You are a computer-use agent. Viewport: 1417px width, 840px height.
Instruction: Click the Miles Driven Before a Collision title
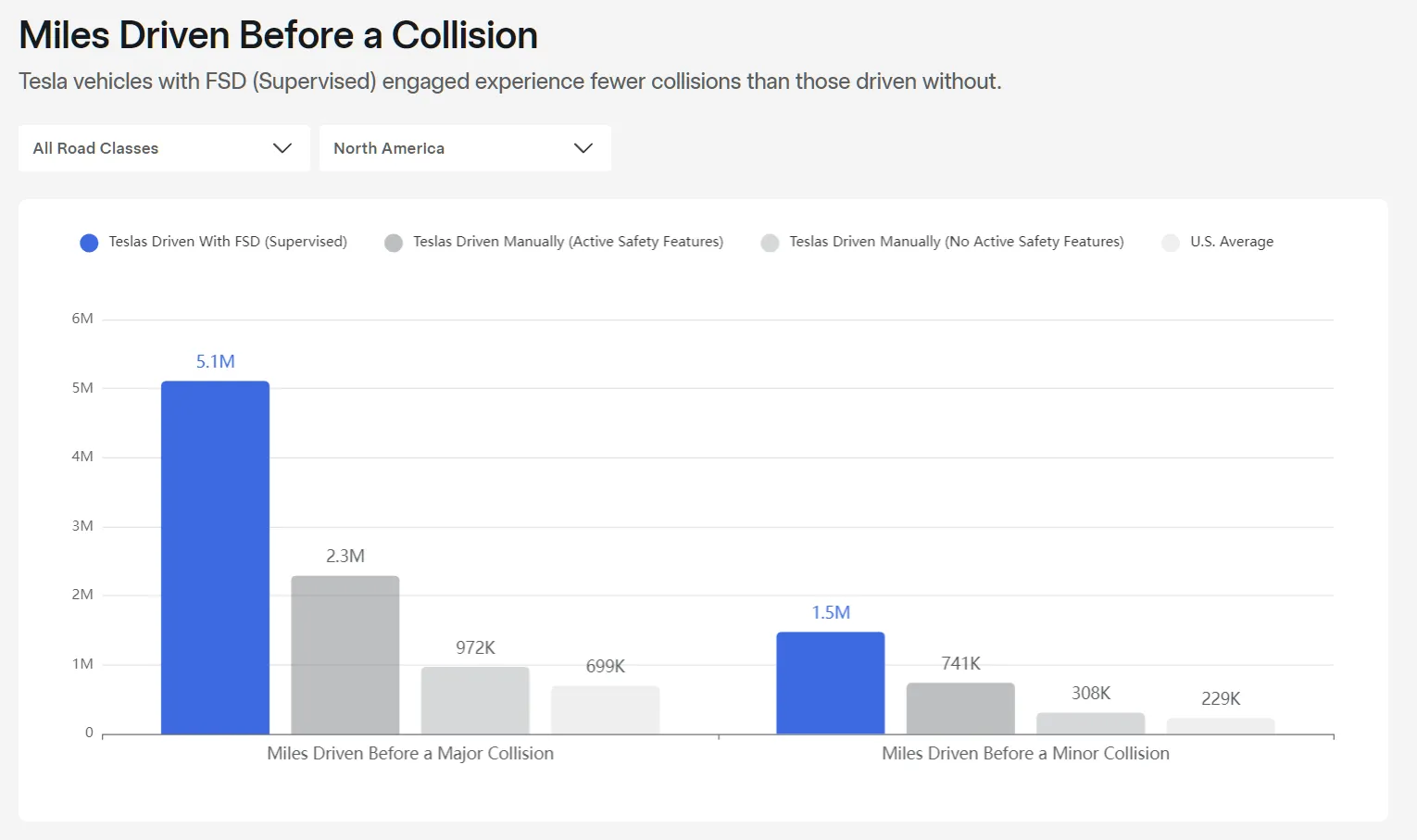coord(278,35)
